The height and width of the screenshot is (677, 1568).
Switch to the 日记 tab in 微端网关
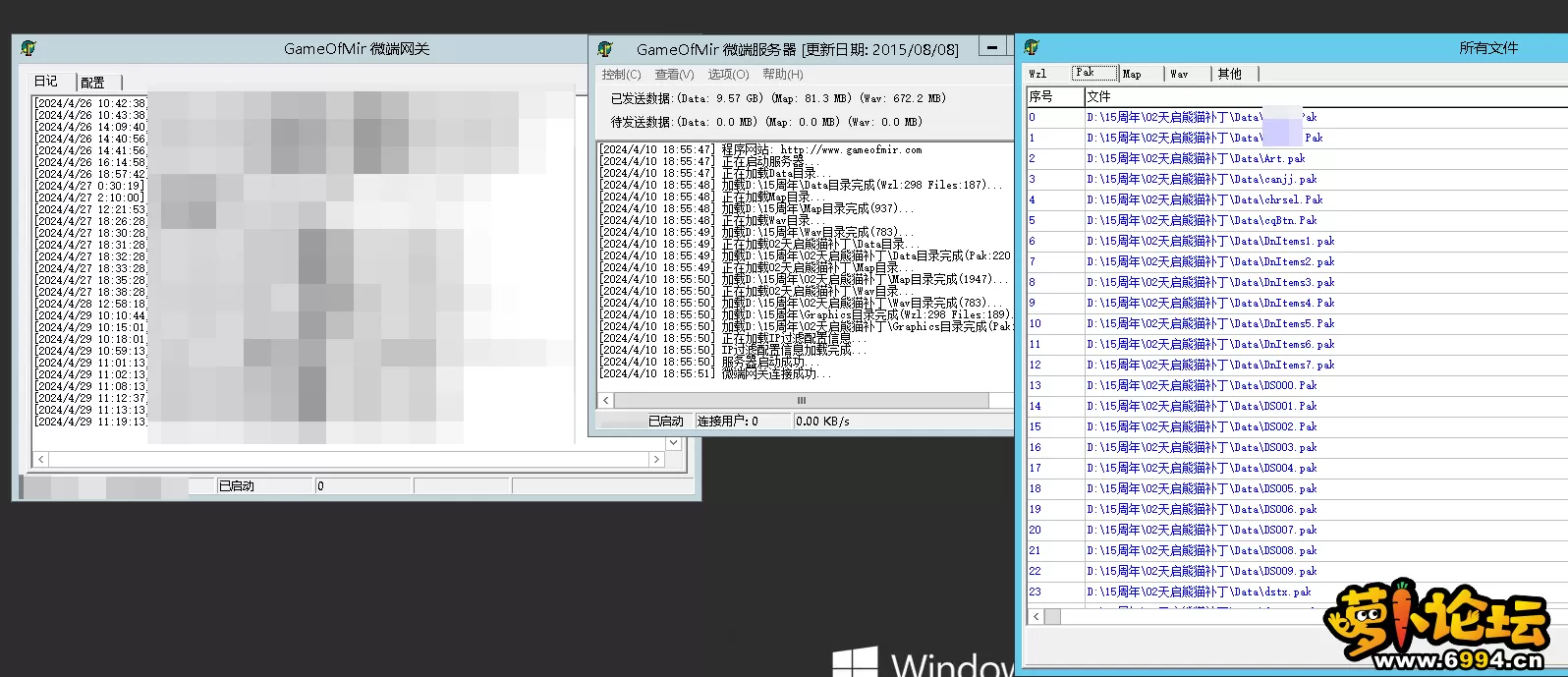point(46,82)
